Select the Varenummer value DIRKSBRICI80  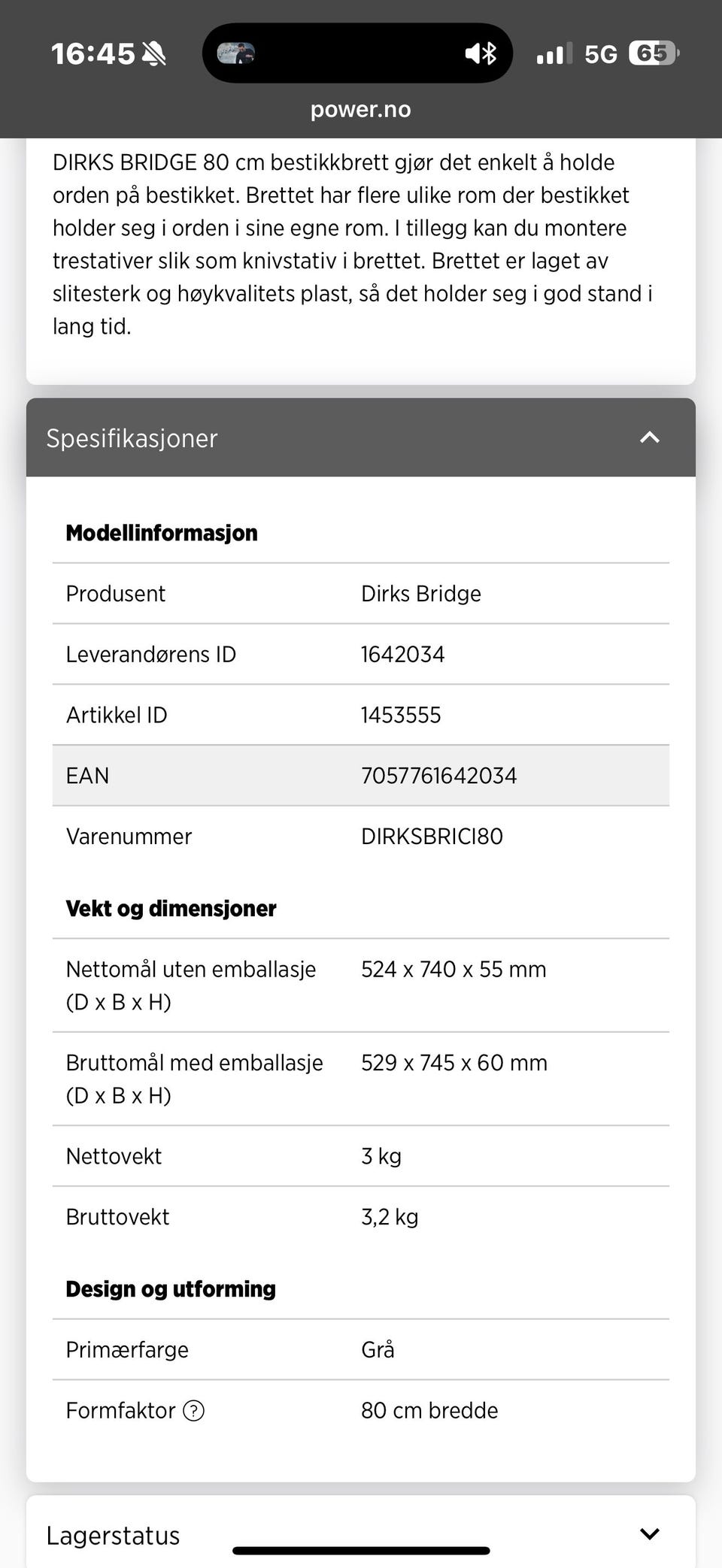pyautogui.click(x=432, y=837)
